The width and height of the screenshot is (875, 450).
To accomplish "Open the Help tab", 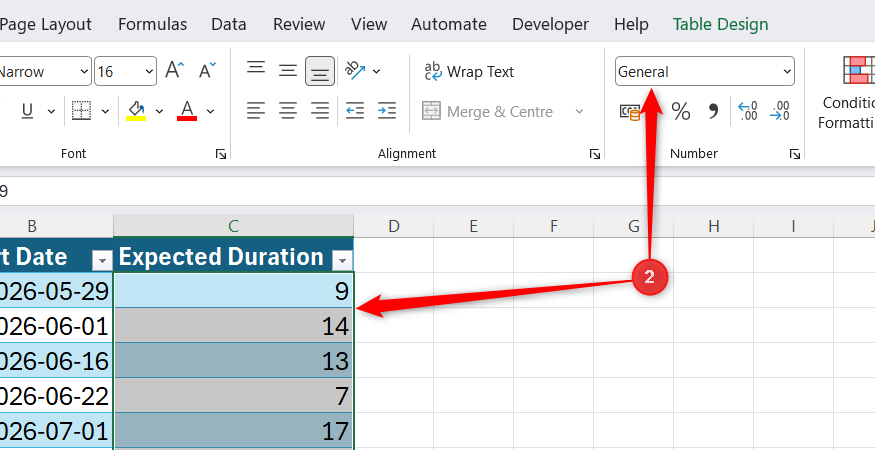I will [x=631, y=25].
